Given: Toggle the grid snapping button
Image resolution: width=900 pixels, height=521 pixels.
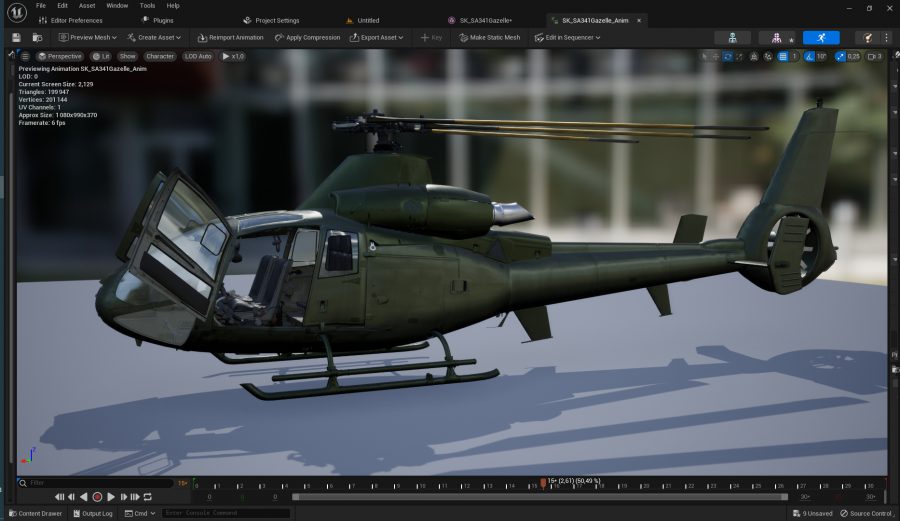Looking at the screenshot, I should (x=782, y=56).
